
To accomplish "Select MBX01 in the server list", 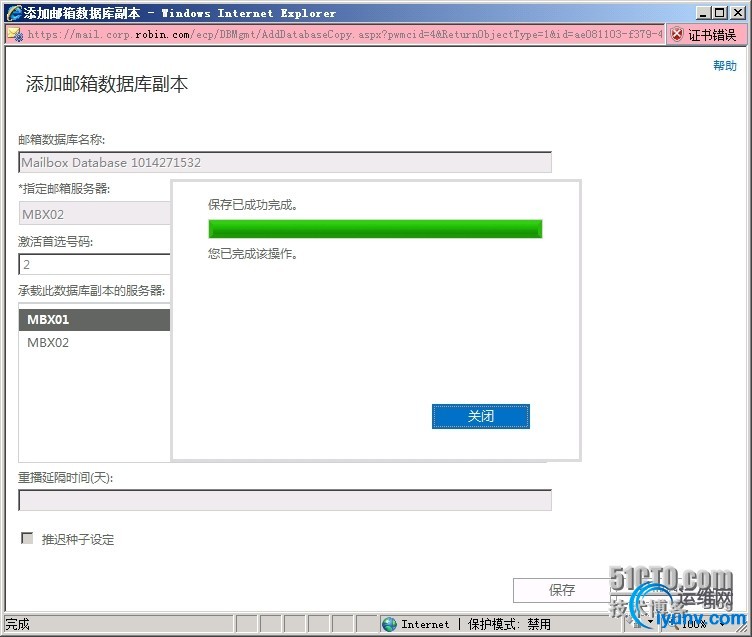I will tap(94, 319).
